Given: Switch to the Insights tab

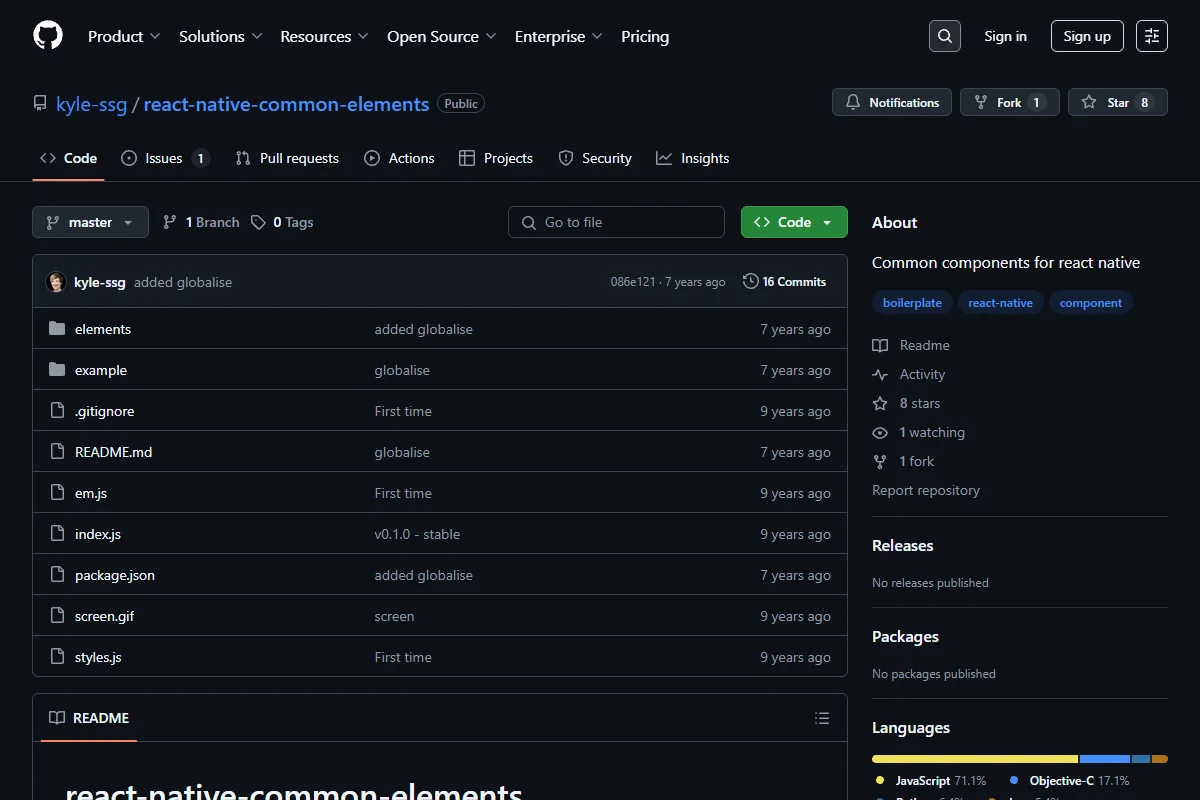Looking at the screenshot, I should 693,158.
